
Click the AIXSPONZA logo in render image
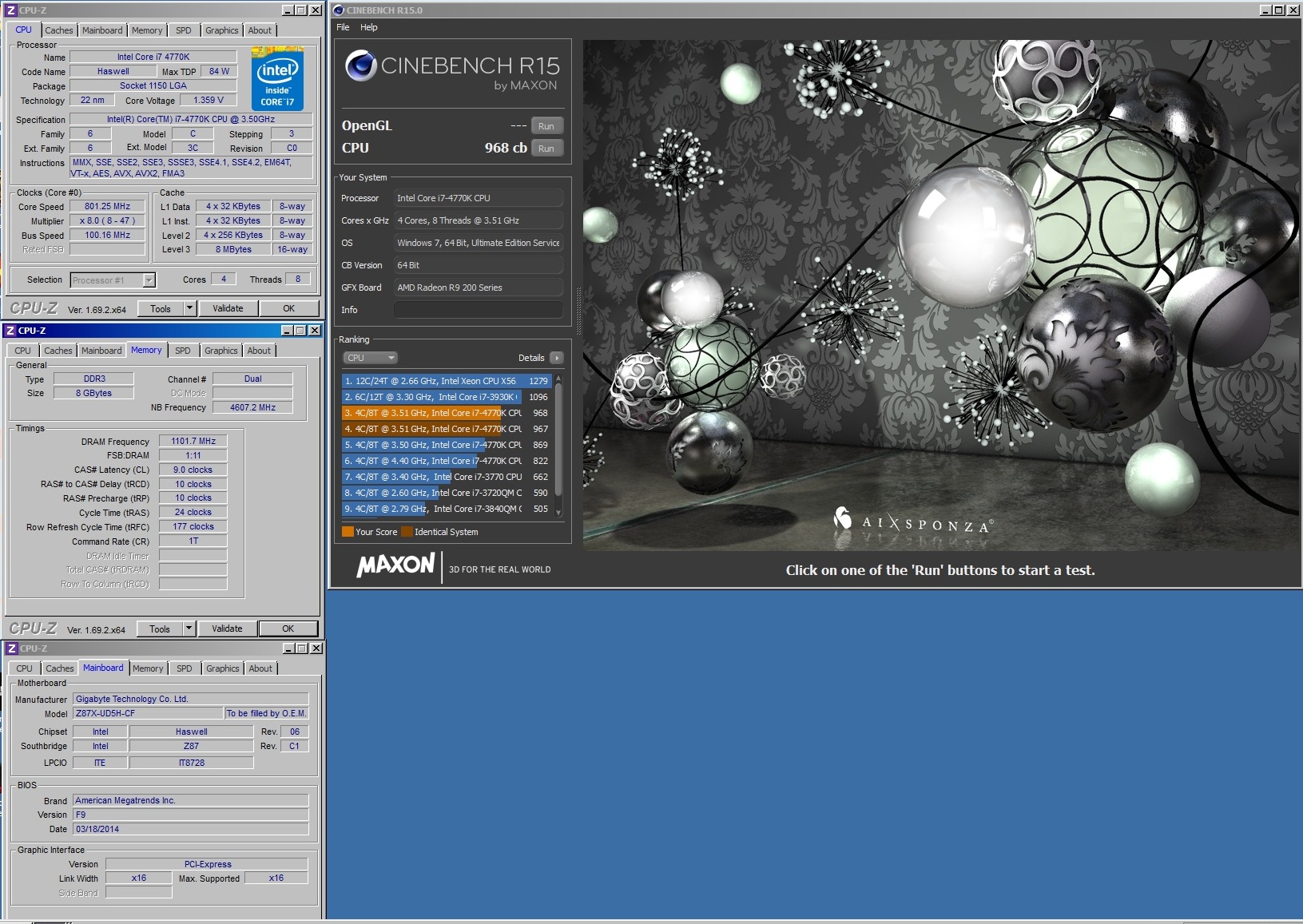tap(913, 522)
